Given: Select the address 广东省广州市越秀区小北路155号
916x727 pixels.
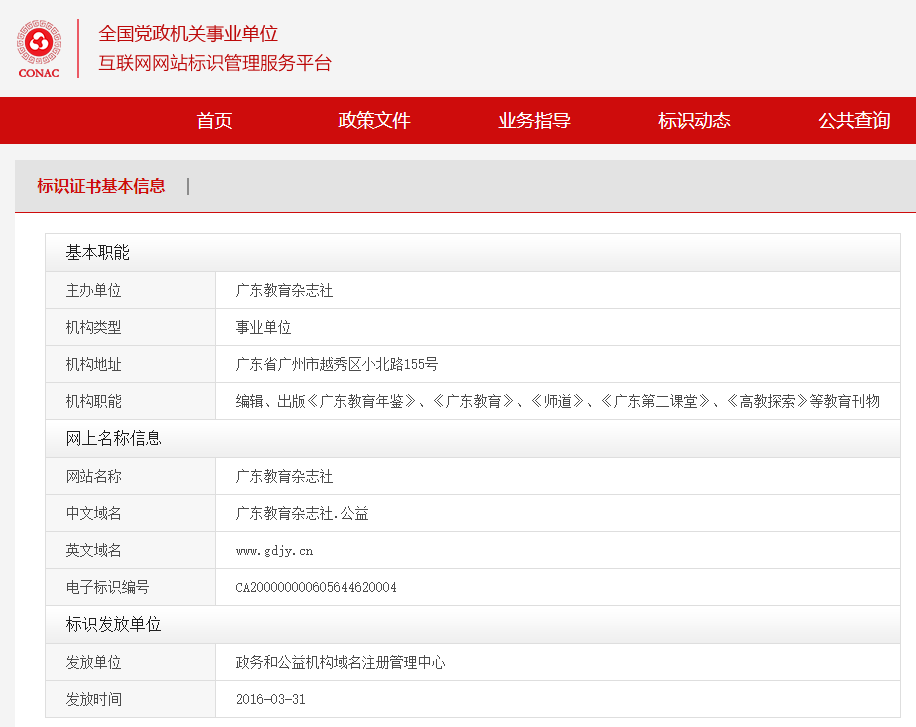Looking at the screenshot, I should 337,365.
